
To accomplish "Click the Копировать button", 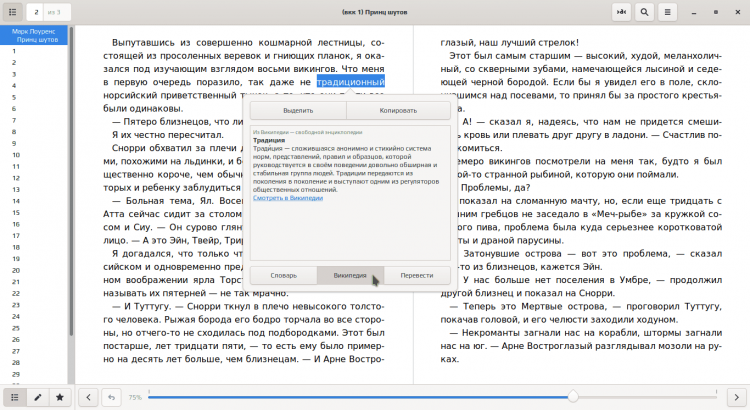I will 398,109.
